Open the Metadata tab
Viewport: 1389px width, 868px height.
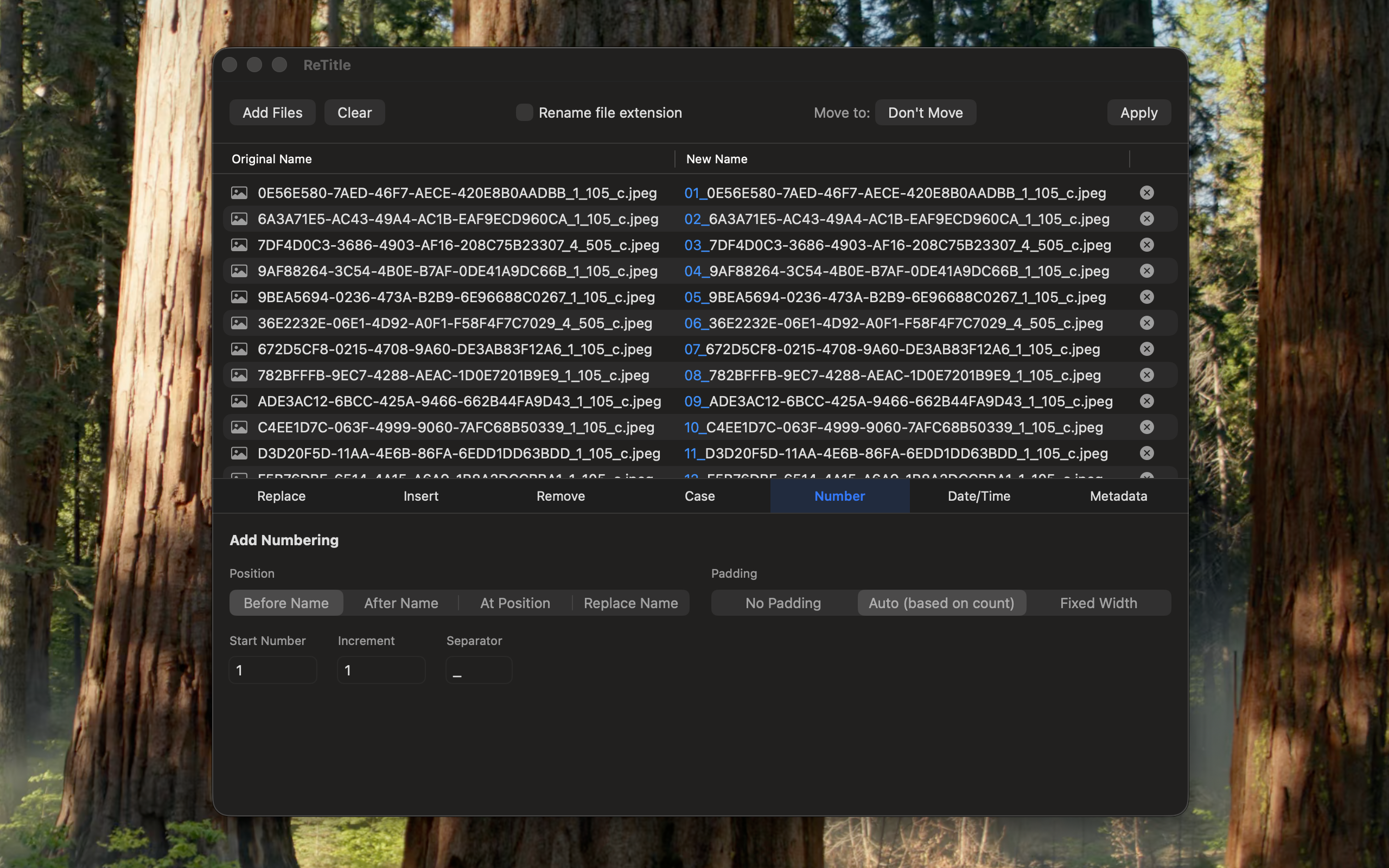1118,496
